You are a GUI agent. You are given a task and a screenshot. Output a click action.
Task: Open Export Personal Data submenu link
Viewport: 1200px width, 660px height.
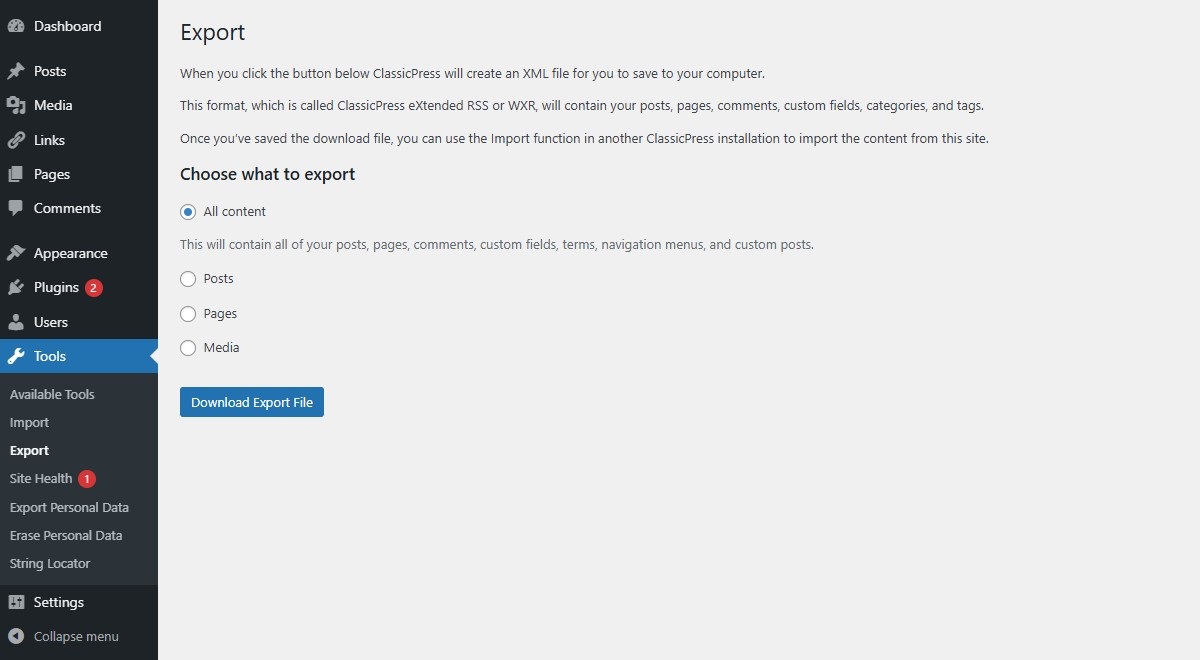pos(69,507)
